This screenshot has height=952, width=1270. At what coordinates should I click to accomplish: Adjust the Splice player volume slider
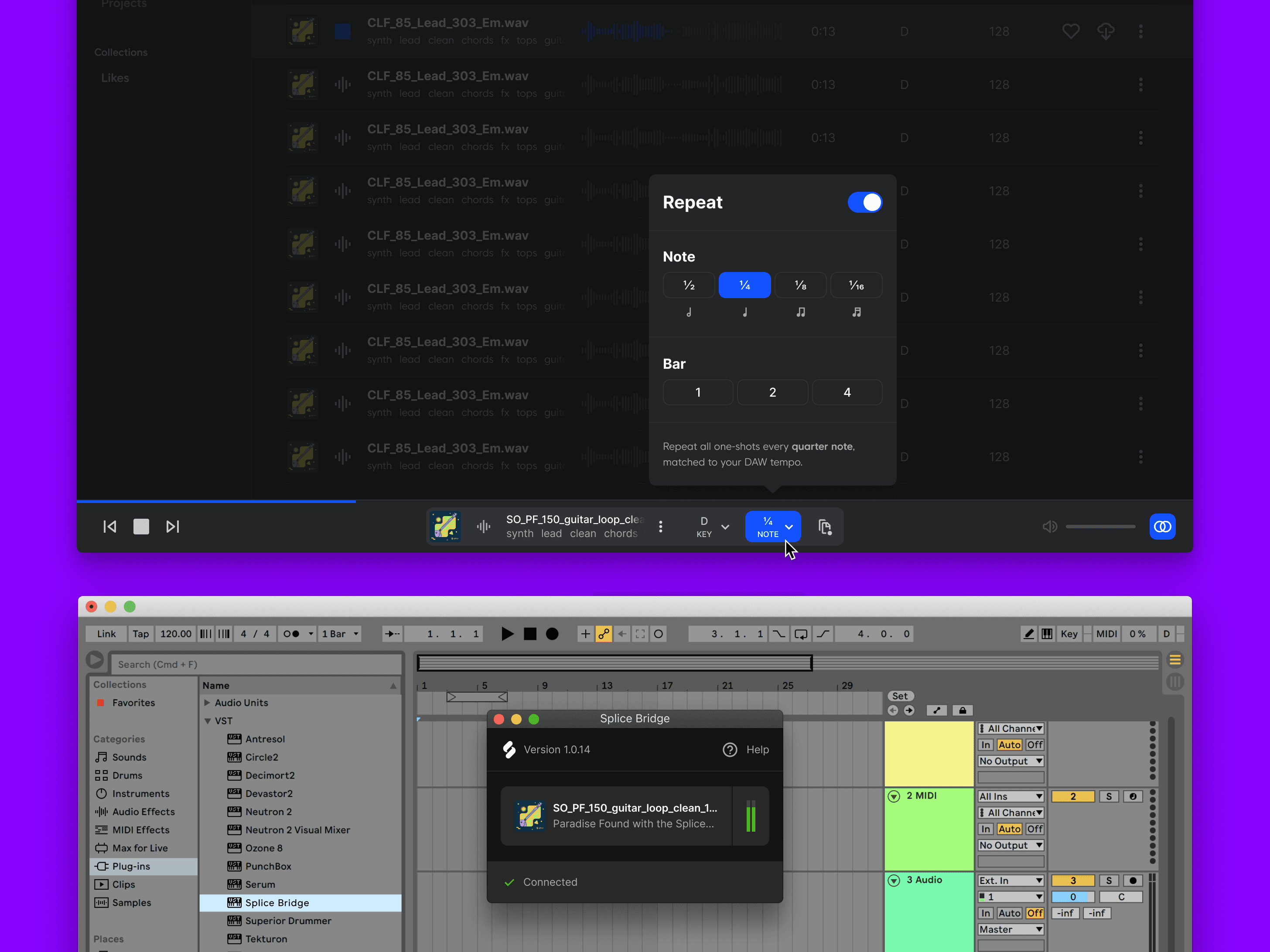[1100, 527]
